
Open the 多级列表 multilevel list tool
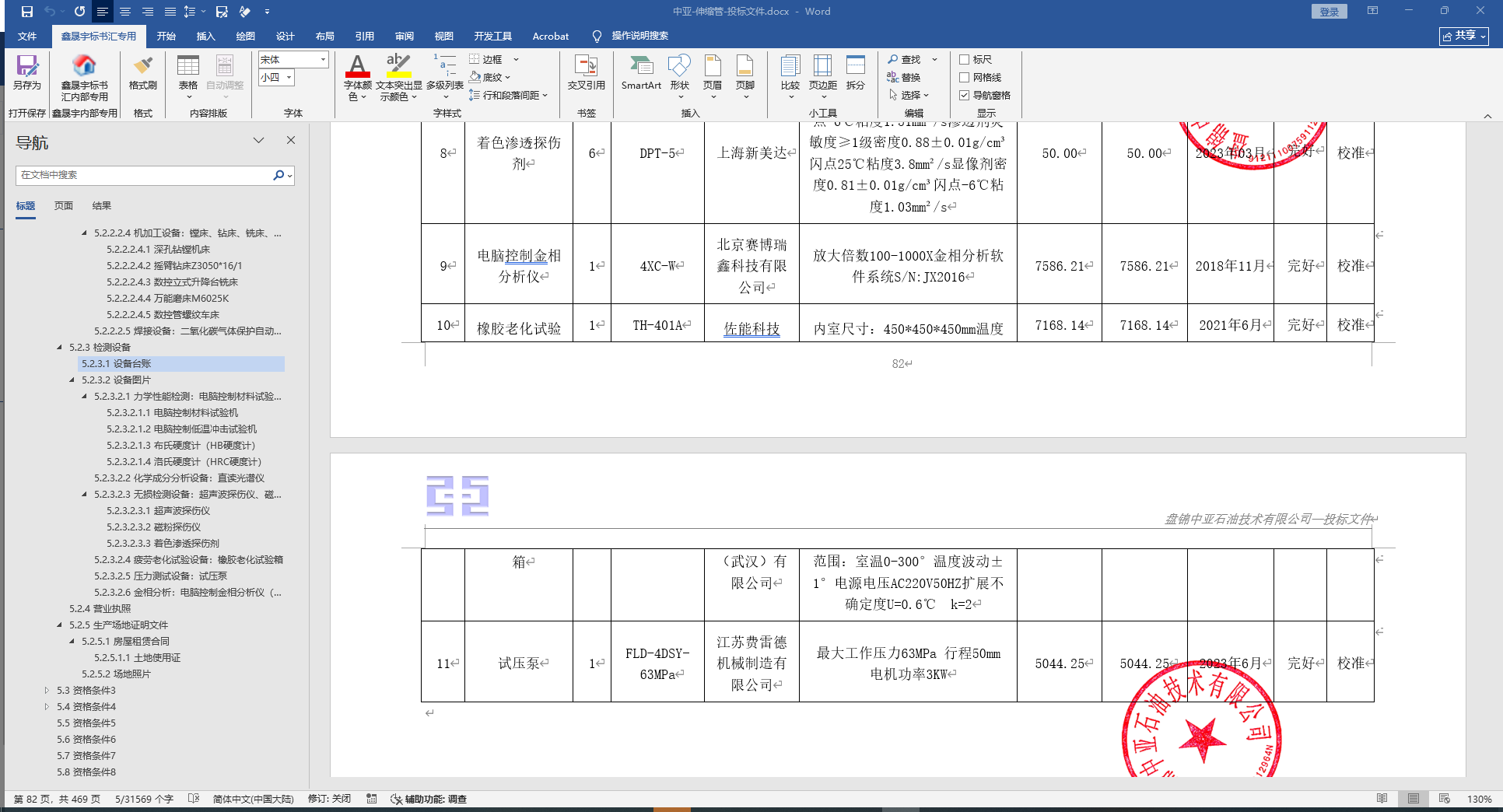(x=445, y=76)
